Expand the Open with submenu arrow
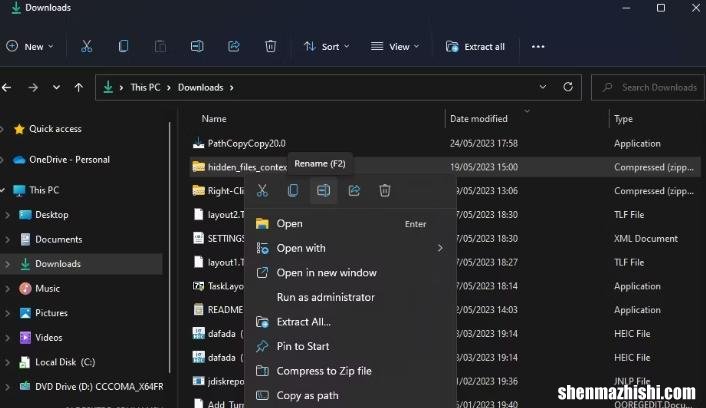This screenshot has height=408, width=706. point(440,248)
